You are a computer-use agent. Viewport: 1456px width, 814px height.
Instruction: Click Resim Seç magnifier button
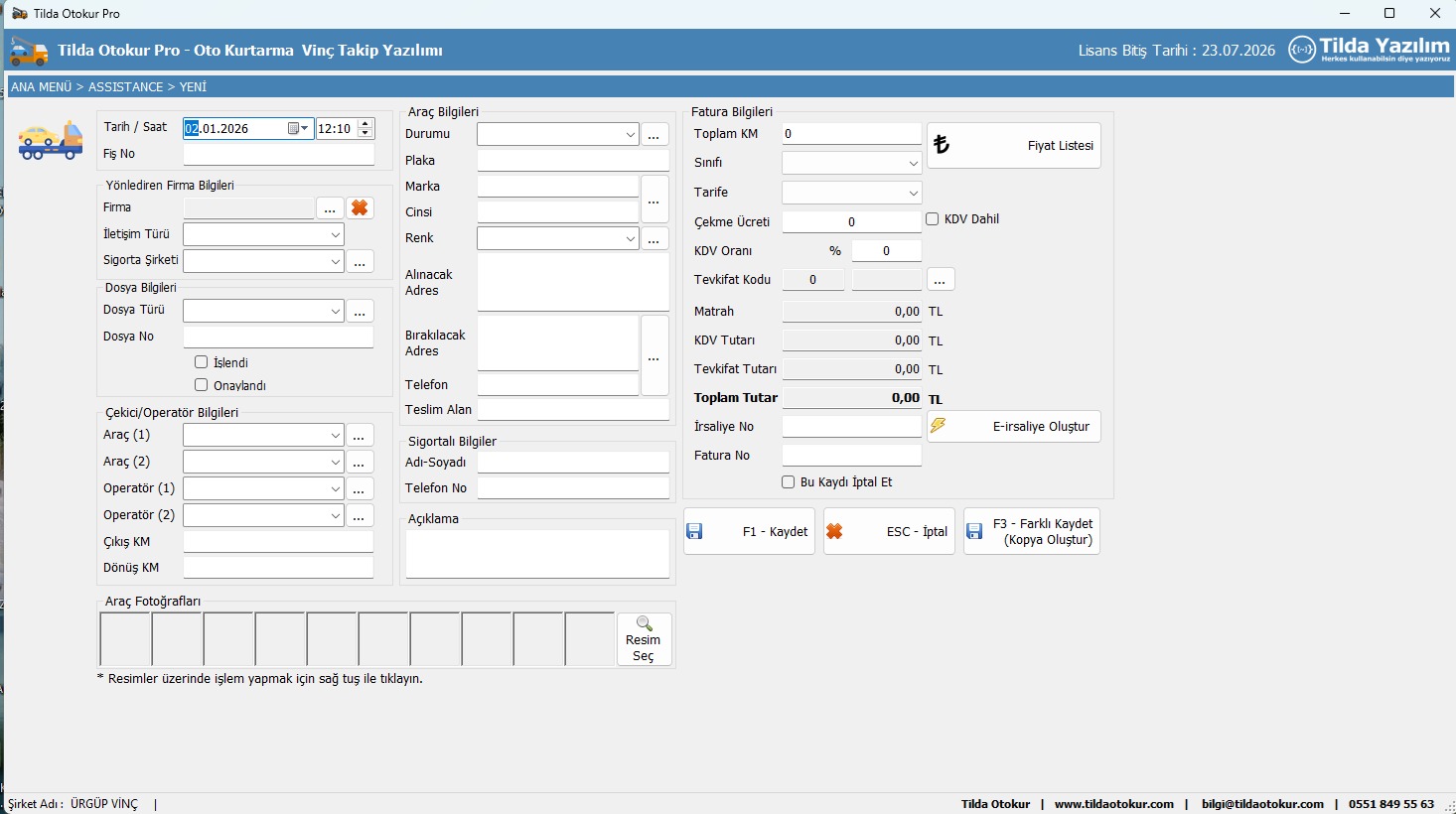click(644, 639)
